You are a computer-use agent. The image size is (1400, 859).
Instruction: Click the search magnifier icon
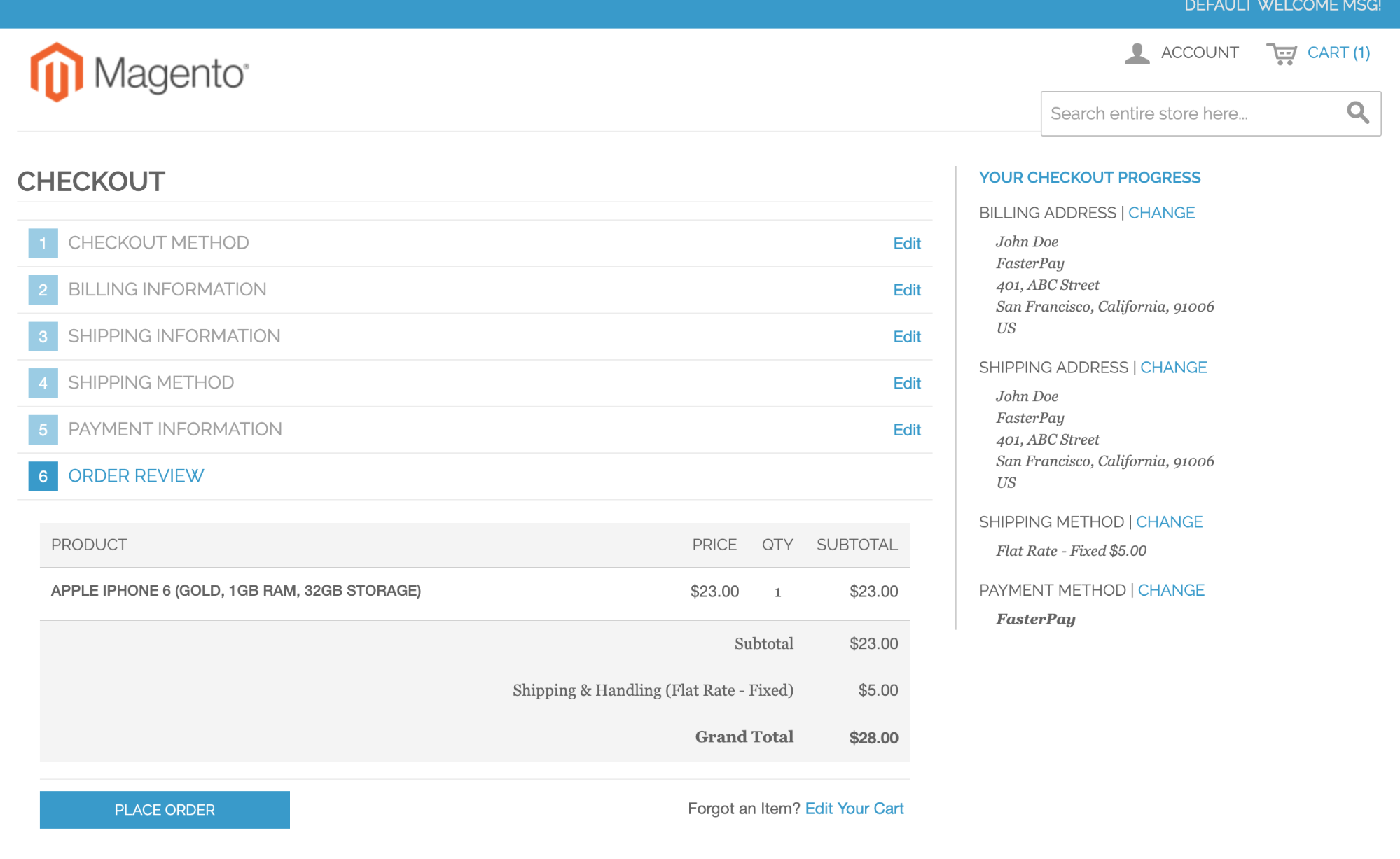click(1357, 113)
